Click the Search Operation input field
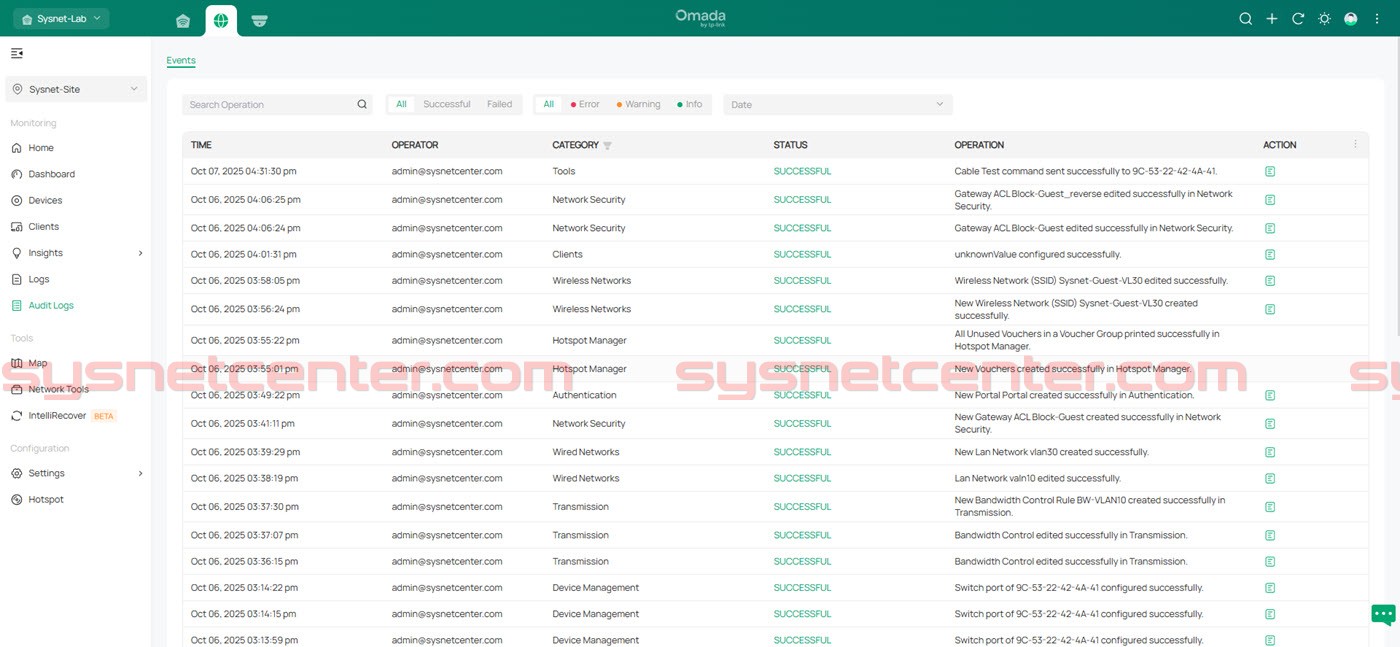This screenshot has height=647, width=1400. pos(268,104)
